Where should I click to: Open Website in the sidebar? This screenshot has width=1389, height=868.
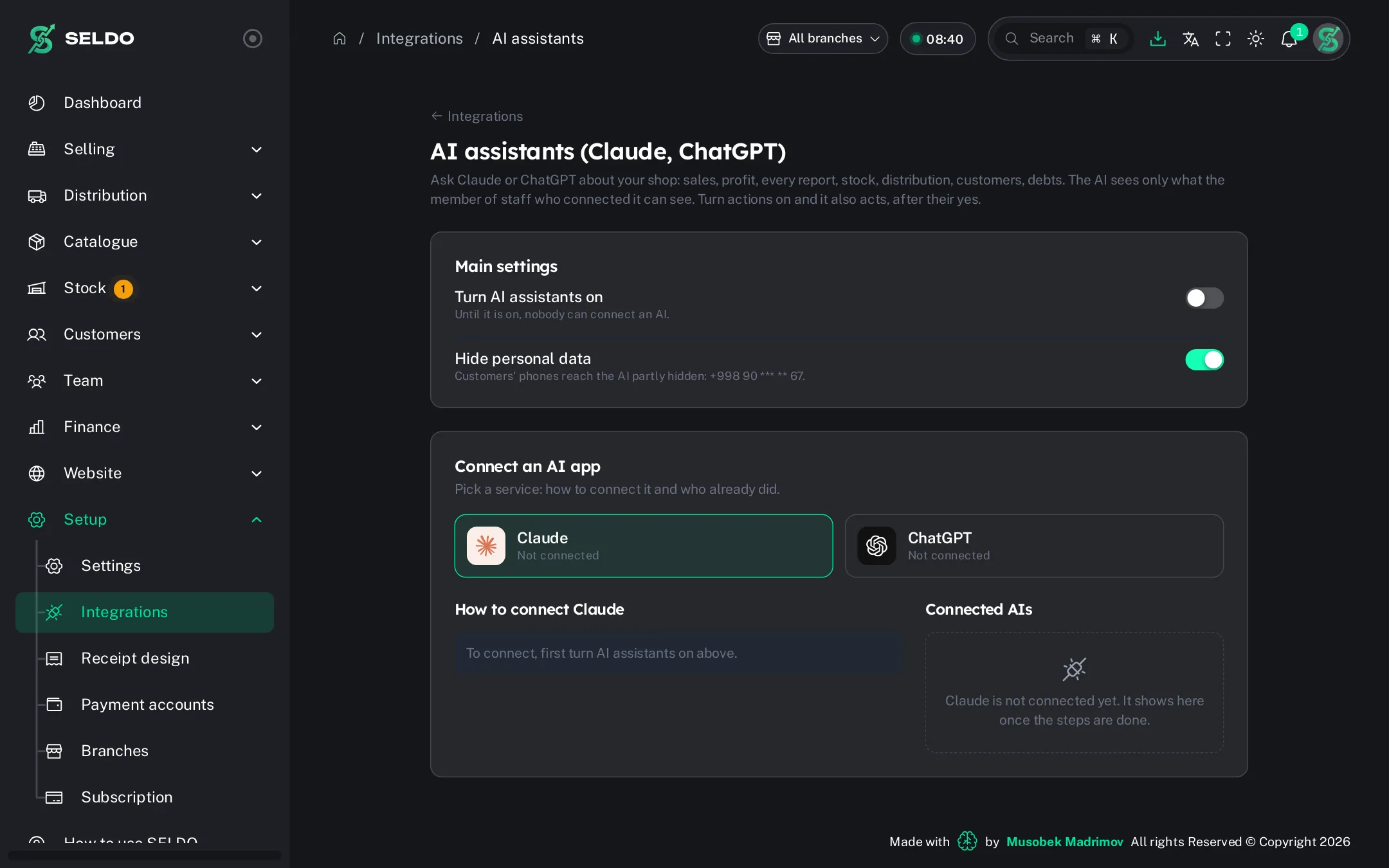[145, 473]
